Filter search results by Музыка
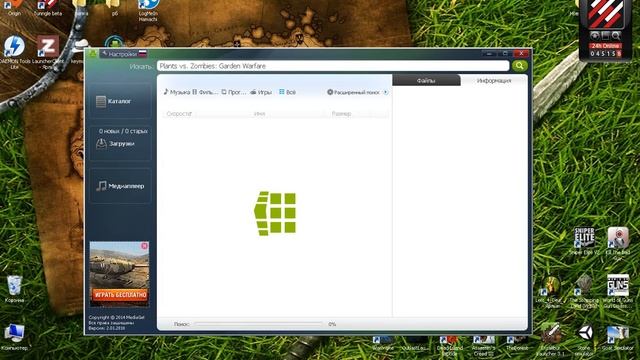640x360 pixels. [x=177, y=92]
